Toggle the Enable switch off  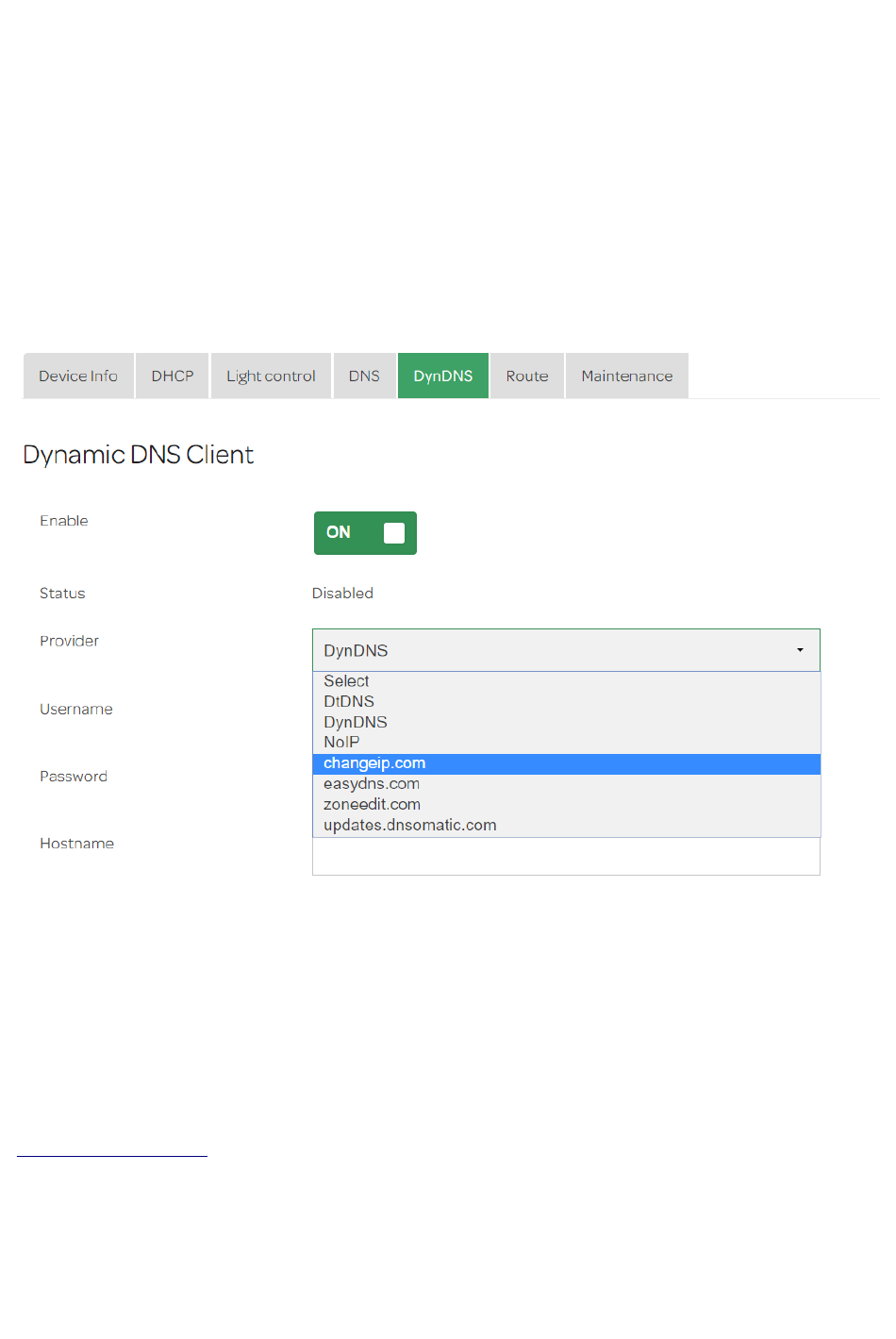[x=365, y=533]
